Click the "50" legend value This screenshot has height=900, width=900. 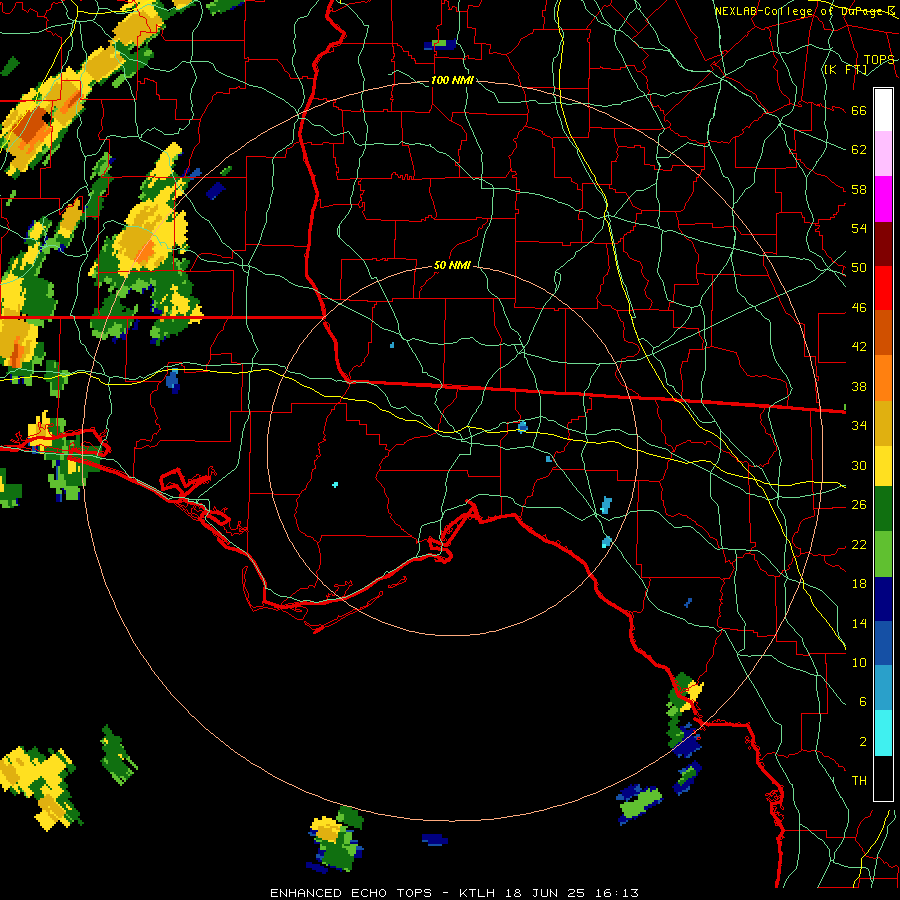pyautogui.click(x=859, y=267)
